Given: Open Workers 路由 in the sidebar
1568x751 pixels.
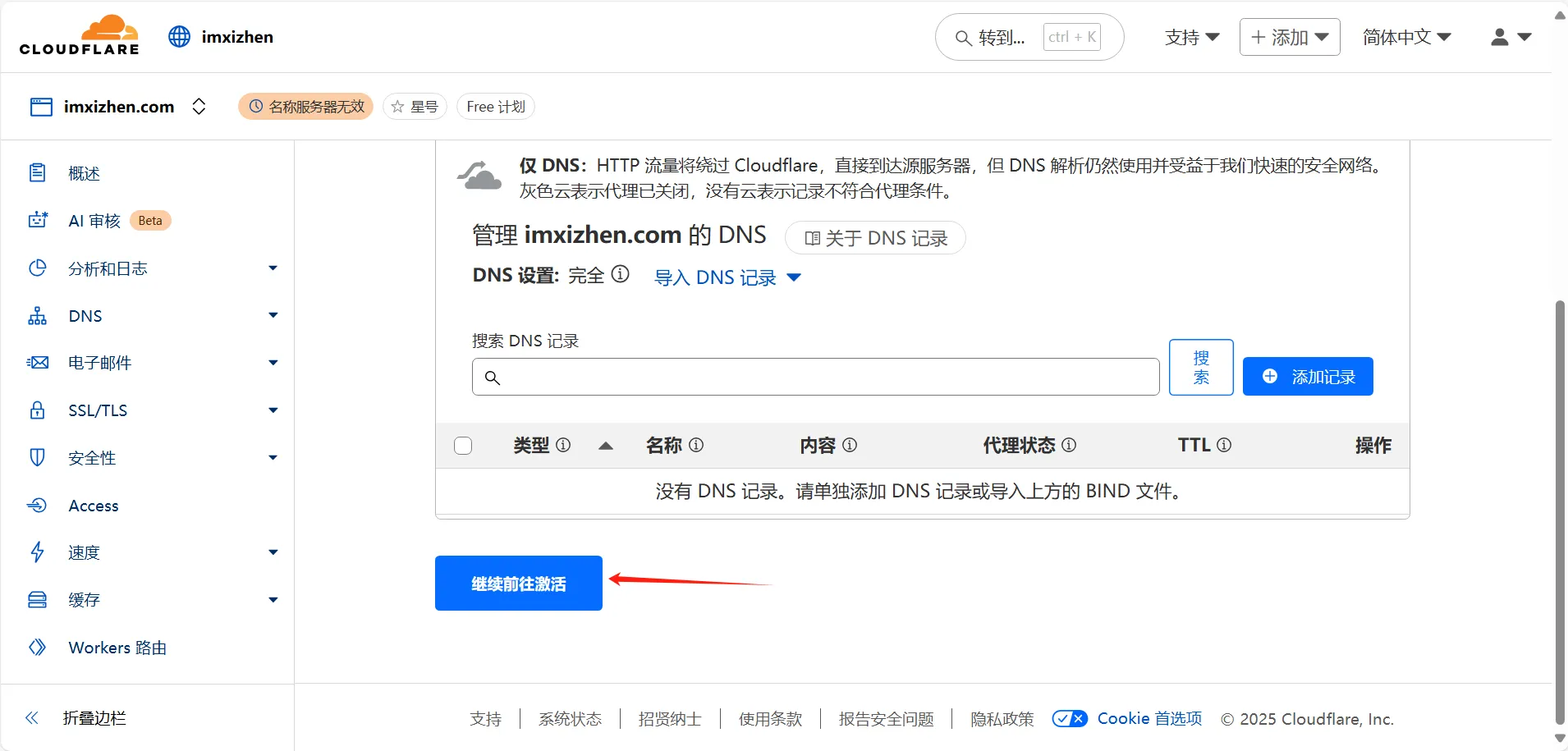Looking at the screenshot, I should [x=117, y=648].
